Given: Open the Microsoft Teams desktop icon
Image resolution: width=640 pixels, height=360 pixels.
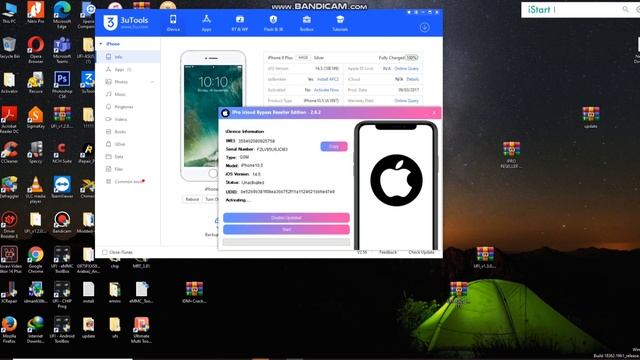Looking at the screenshot, I should [x=62, y=49].
